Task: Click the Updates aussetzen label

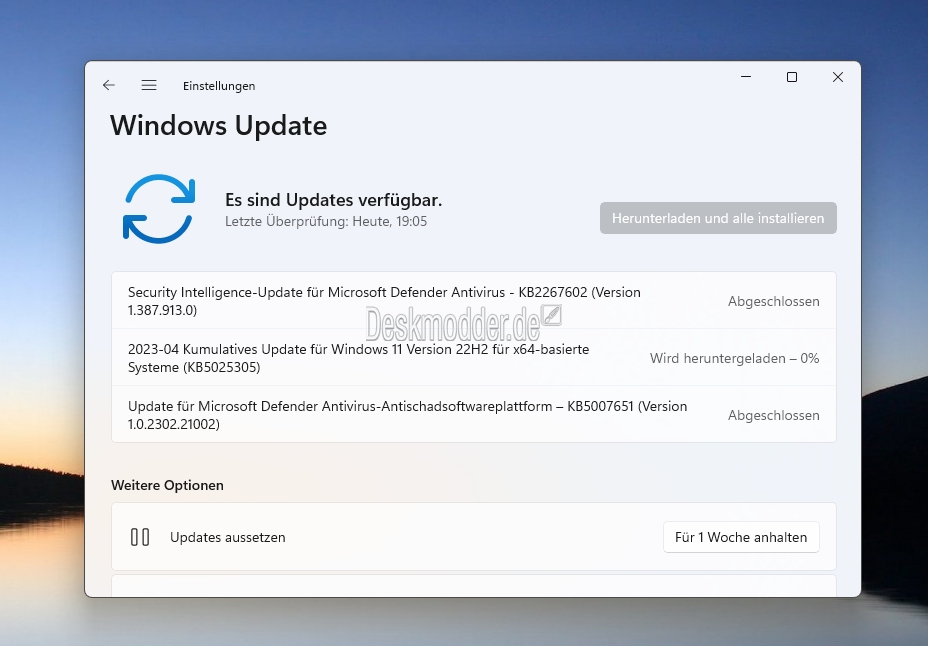Action: click(228, 537)
